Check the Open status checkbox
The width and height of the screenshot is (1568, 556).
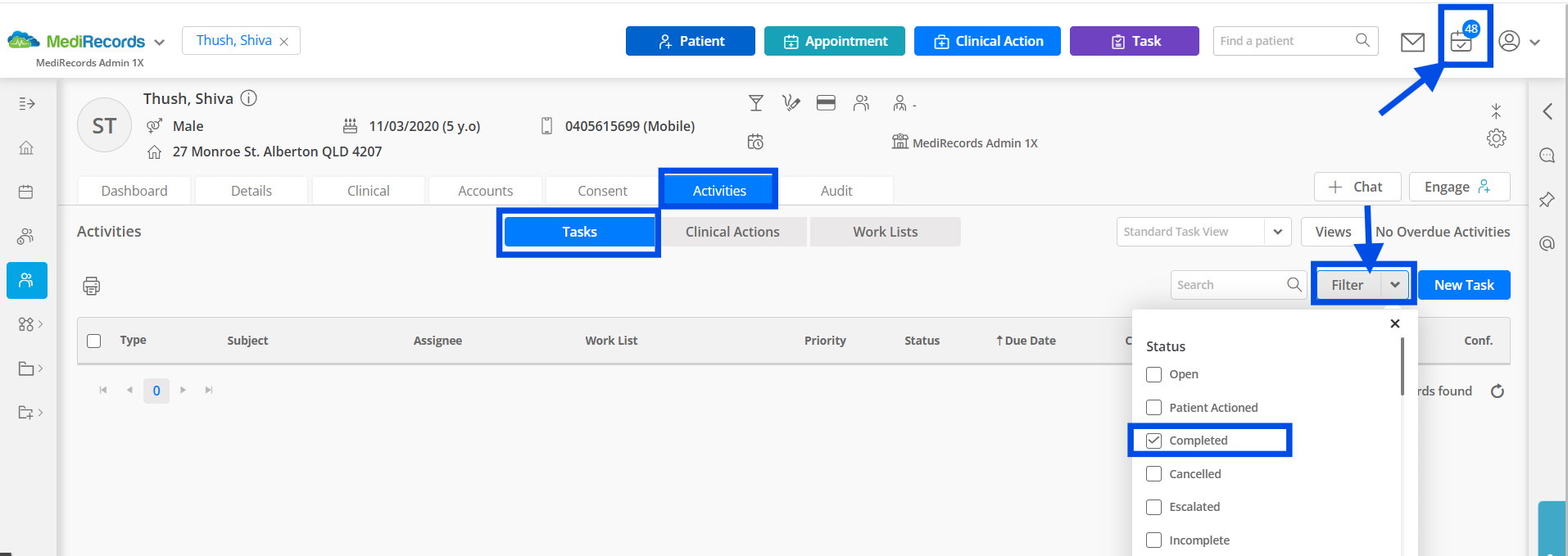(1154, 374)
